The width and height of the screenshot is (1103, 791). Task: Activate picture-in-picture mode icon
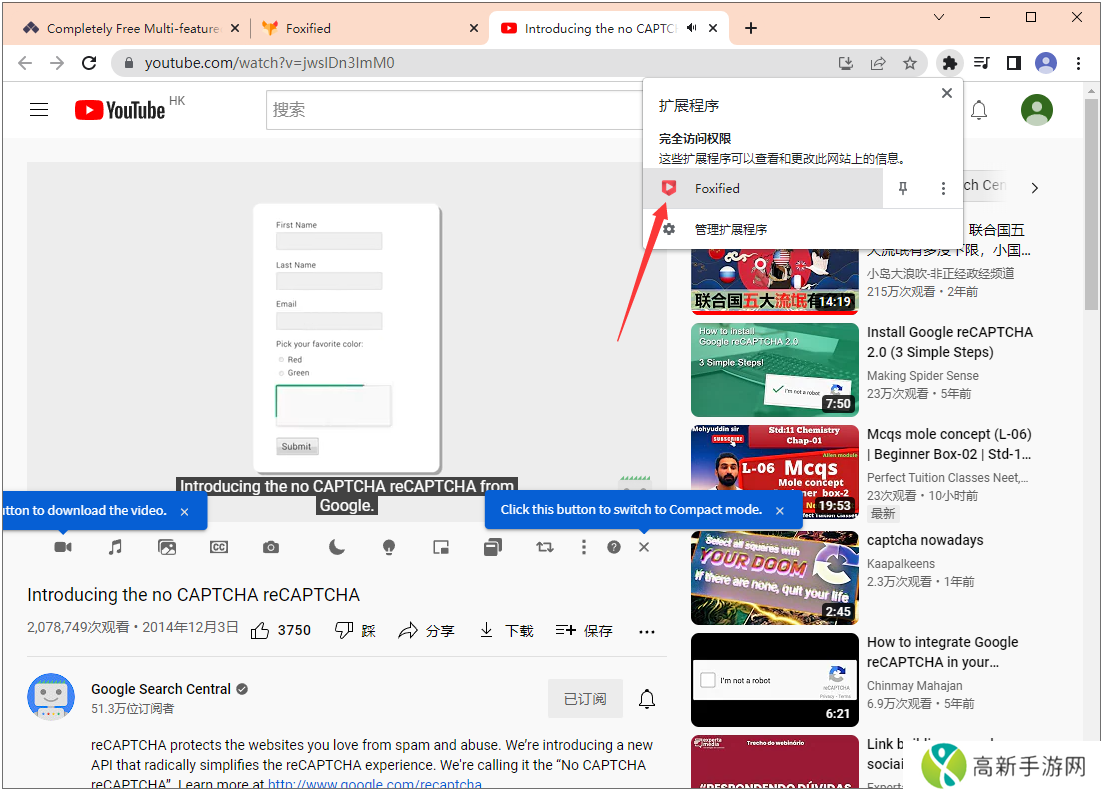click(441, 547)
